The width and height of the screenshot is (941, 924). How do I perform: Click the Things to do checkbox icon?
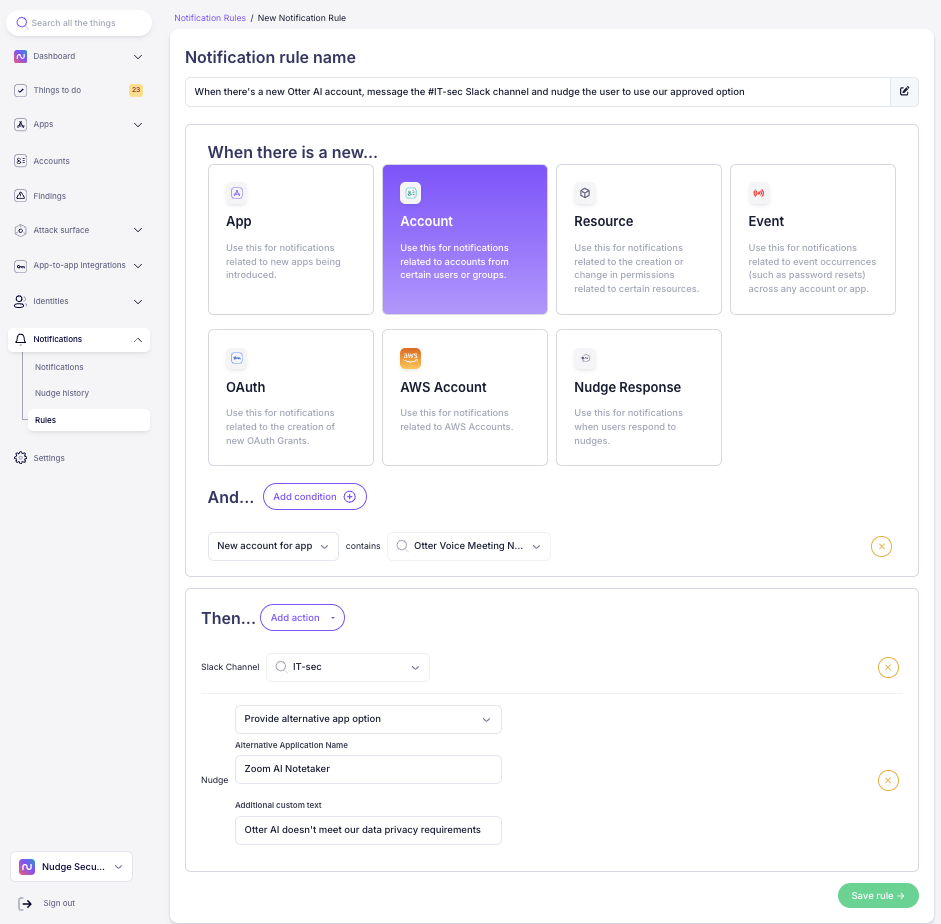(x=20, y=91)
